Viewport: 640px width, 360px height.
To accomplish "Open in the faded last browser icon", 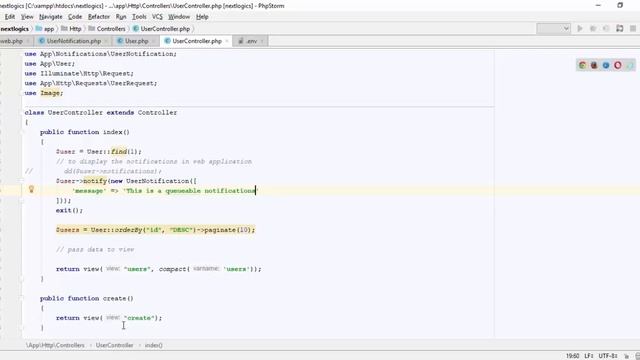I will pos(630,65).
